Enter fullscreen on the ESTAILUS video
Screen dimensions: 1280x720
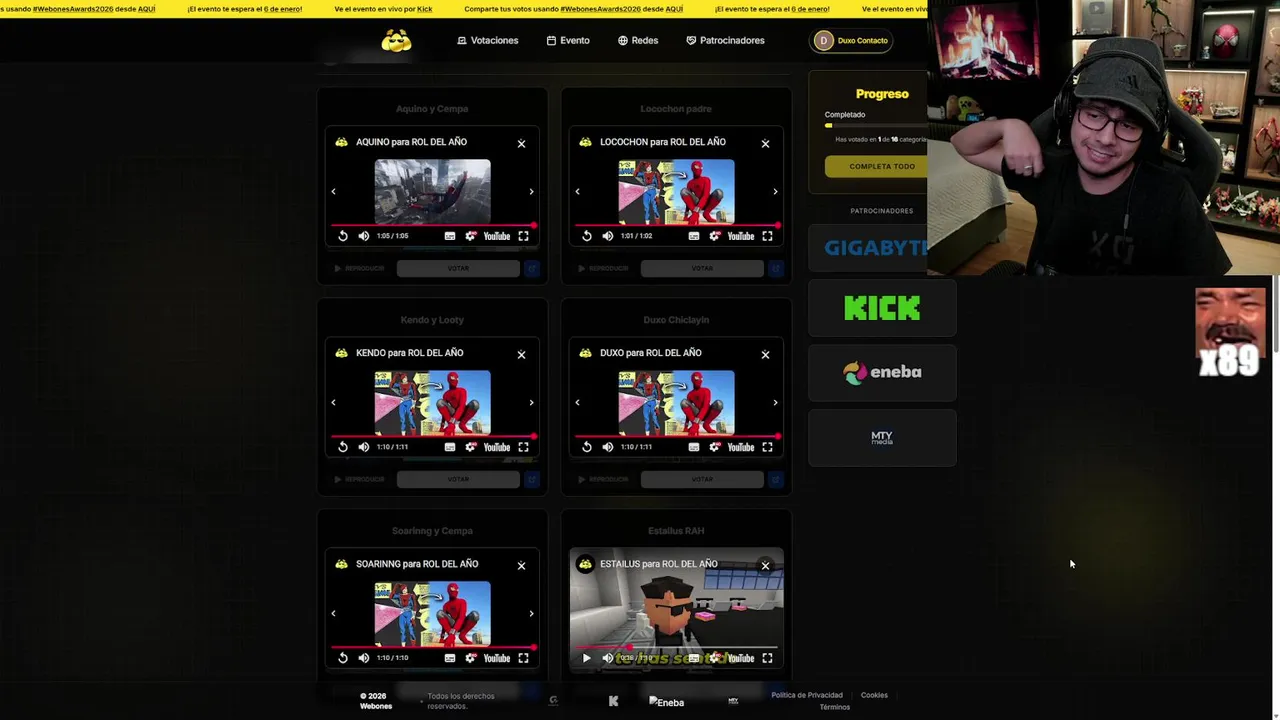click(x=767, y=658)
